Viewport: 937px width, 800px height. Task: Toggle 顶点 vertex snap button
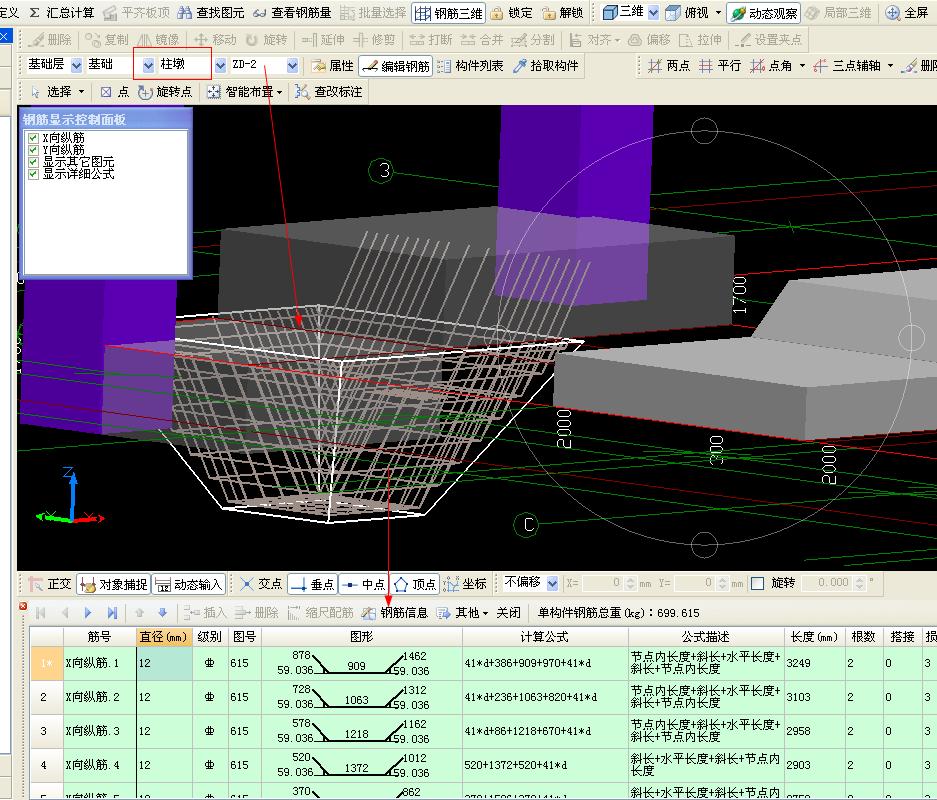tap(415, 584)
